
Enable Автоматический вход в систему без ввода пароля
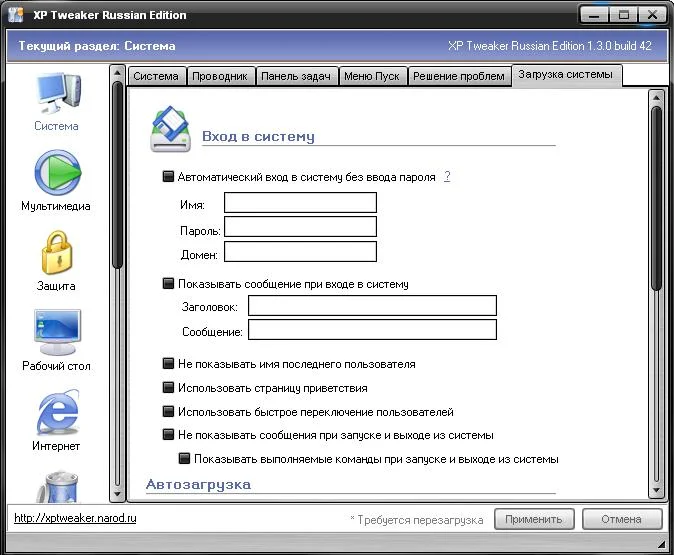[x=168, y=176]
